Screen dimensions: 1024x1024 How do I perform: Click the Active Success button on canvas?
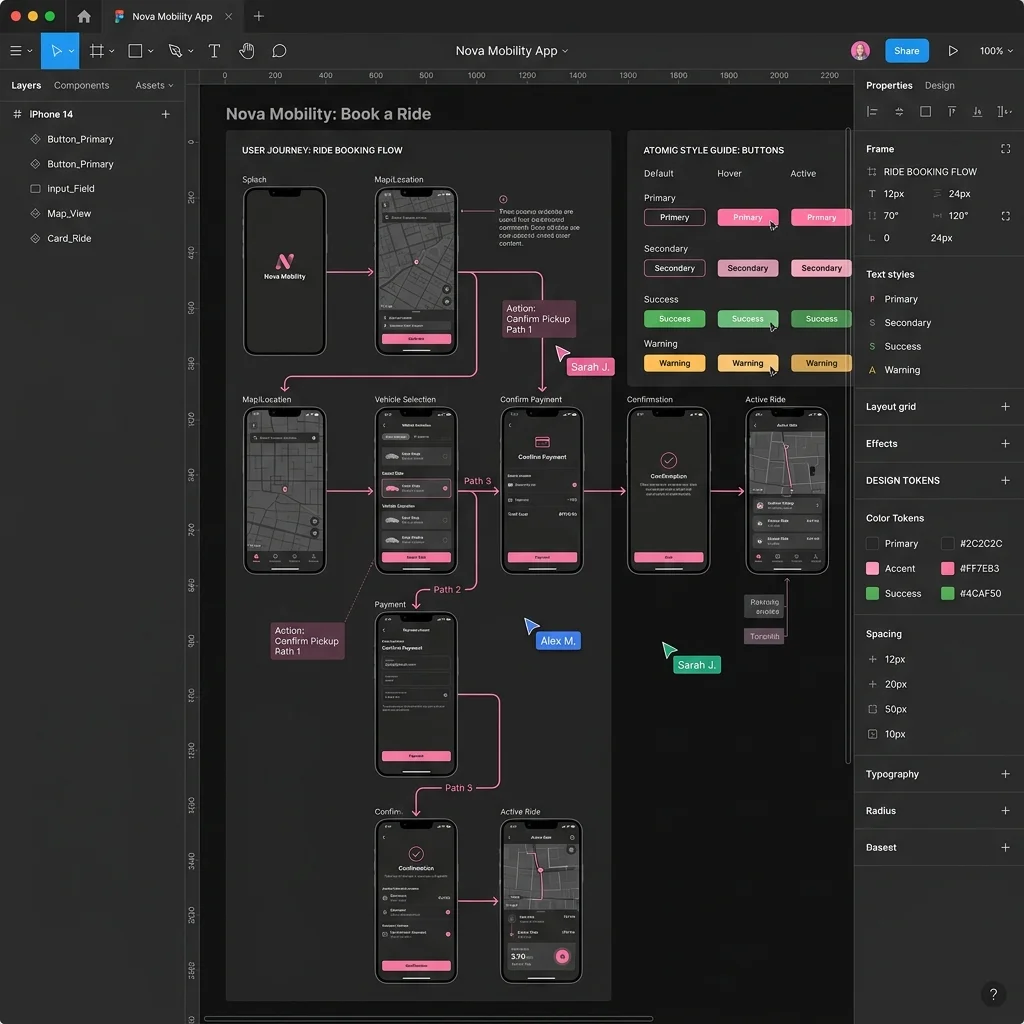pos(821,319)
